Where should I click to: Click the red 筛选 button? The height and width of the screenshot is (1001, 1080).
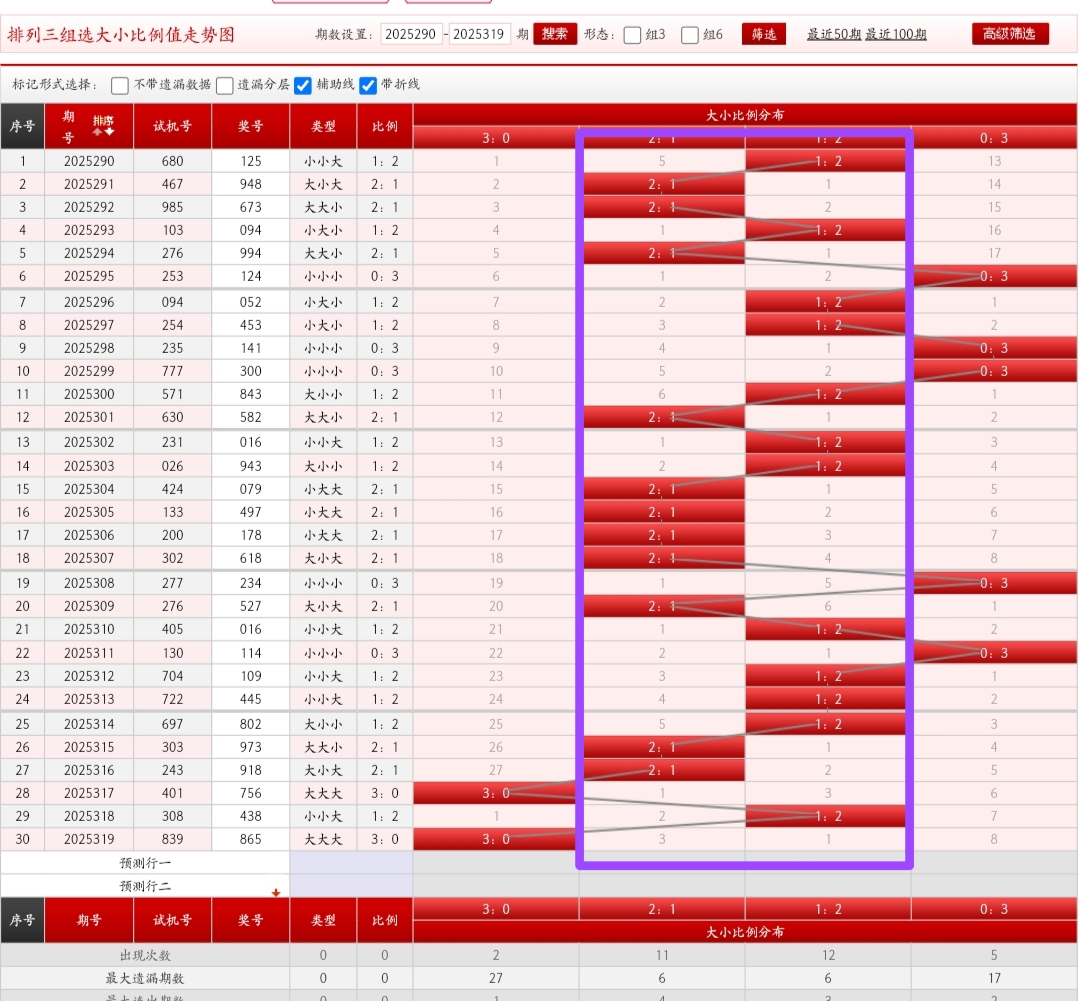pos(764,34)
